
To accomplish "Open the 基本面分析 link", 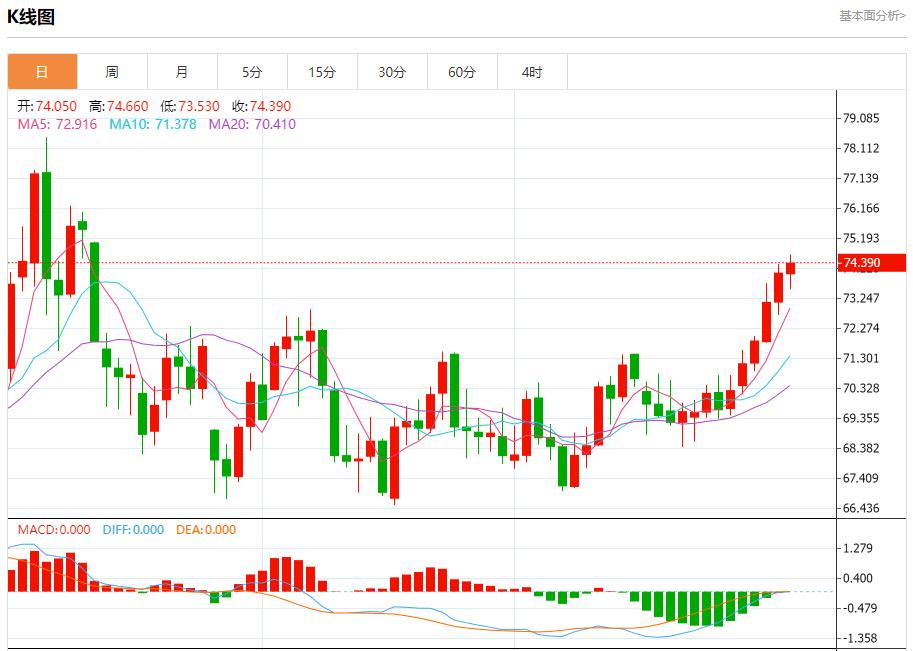I will (871, 16).
